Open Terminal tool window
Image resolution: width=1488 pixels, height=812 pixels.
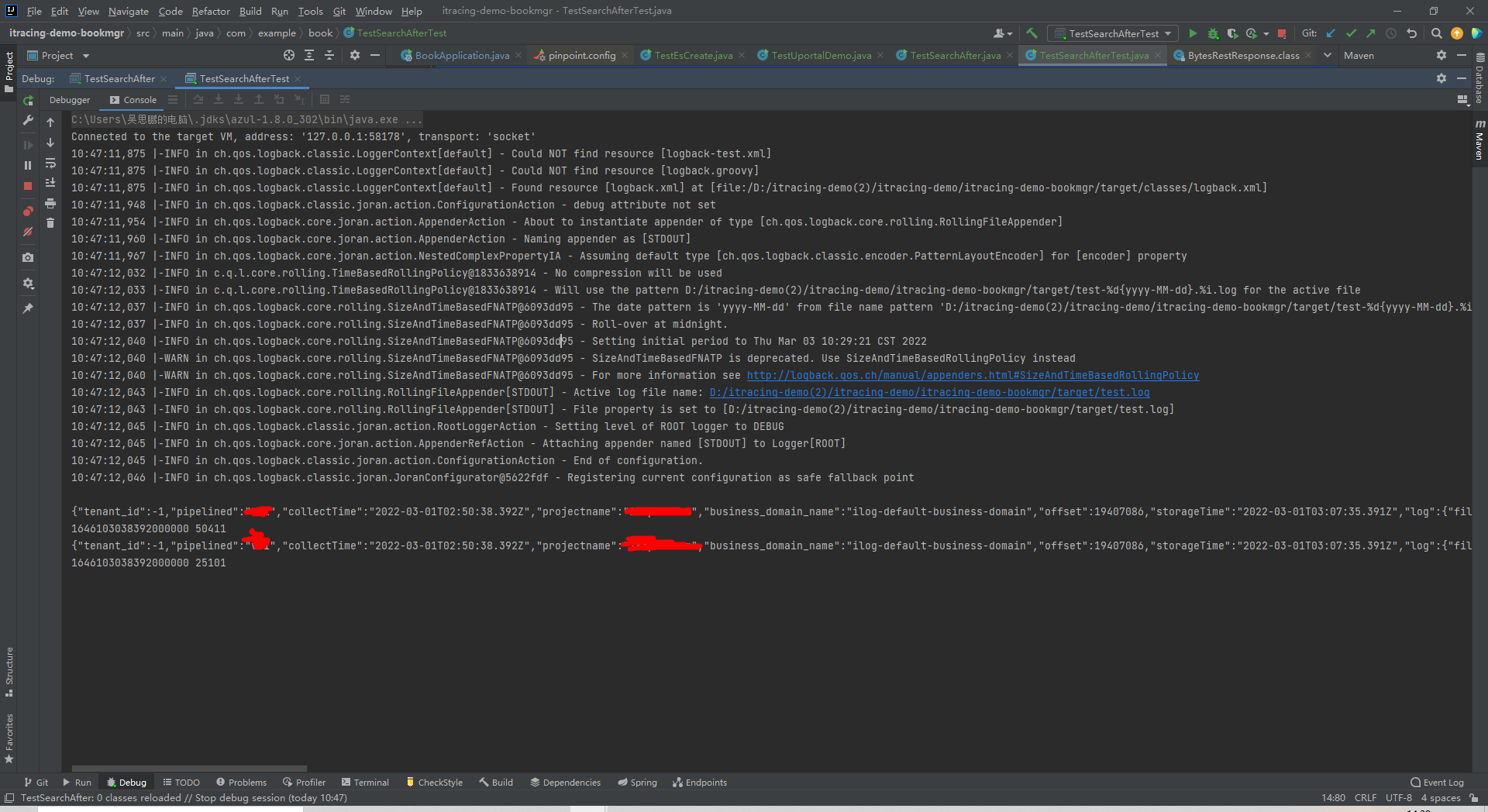coord(365,783)
